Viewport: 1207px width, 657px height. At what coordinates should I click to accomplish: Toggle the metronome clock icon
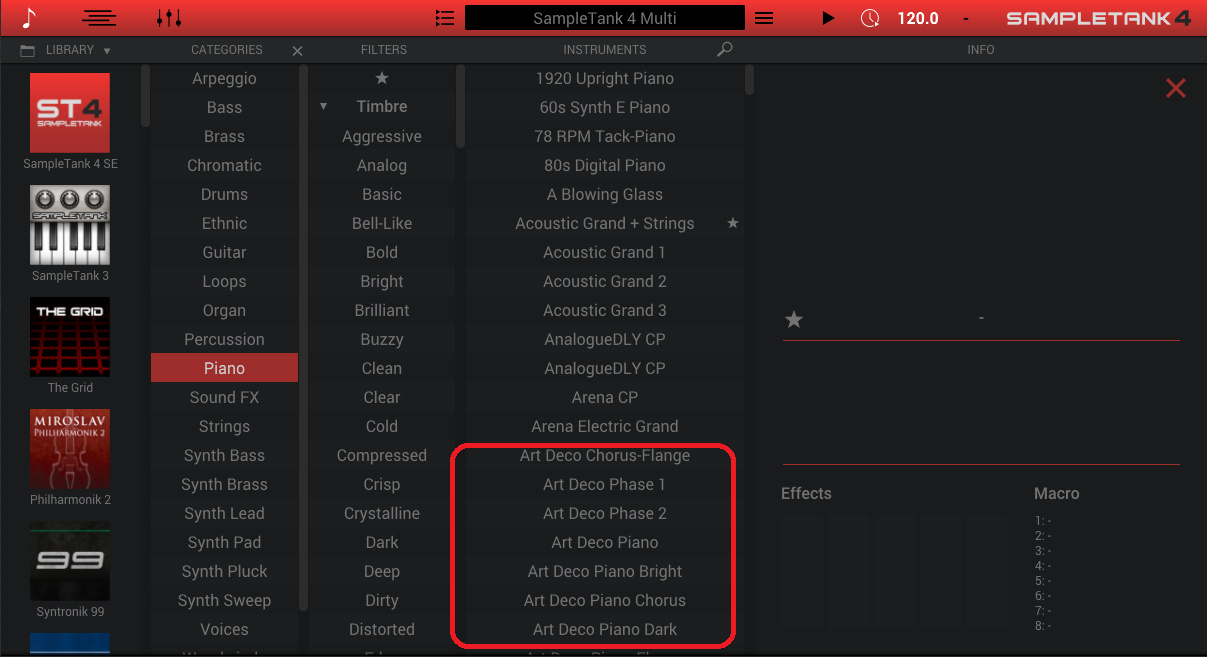pyautogui.click(x=870, y=18)
